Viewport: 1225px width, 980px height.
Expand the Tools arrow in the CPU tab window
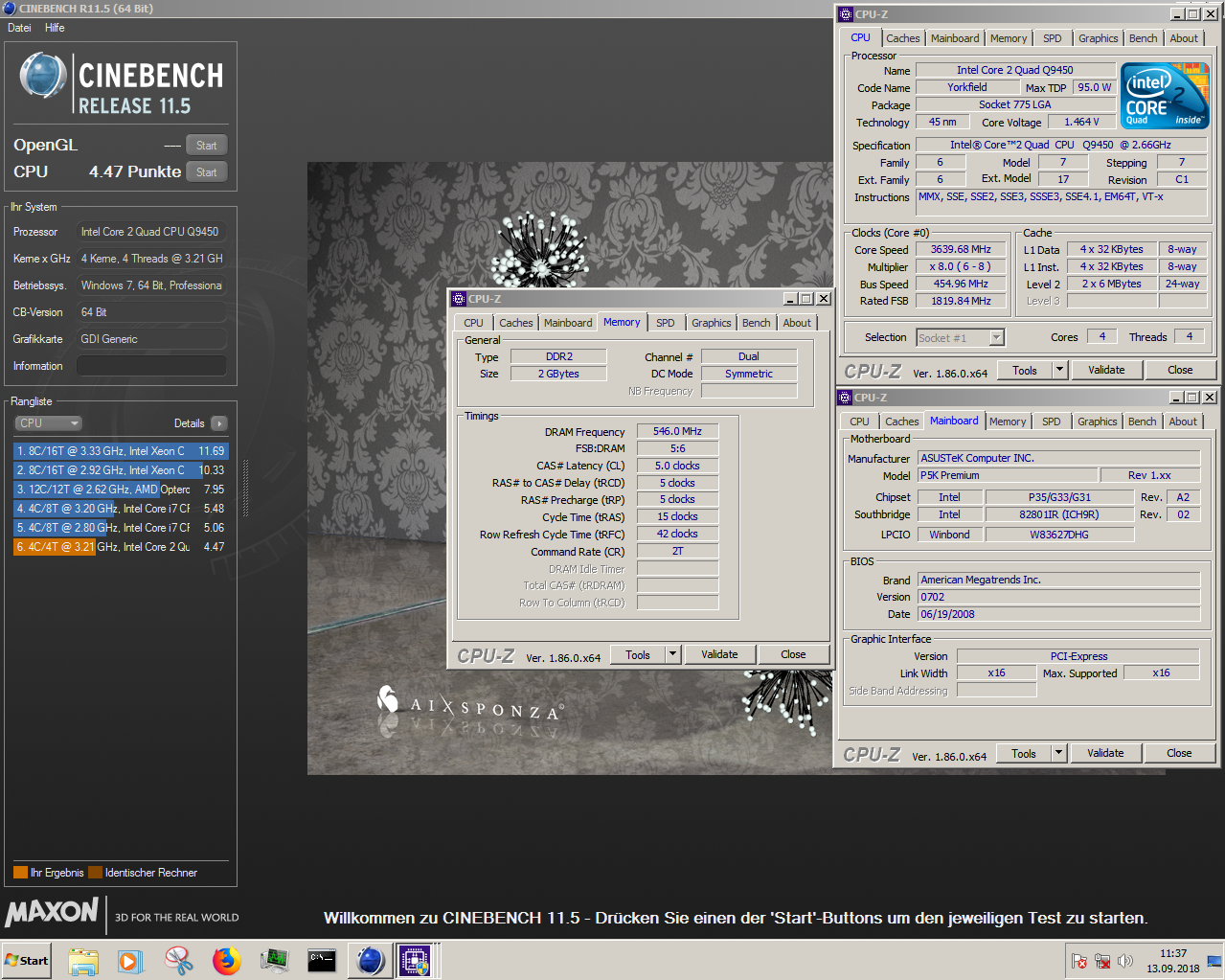1059,370
